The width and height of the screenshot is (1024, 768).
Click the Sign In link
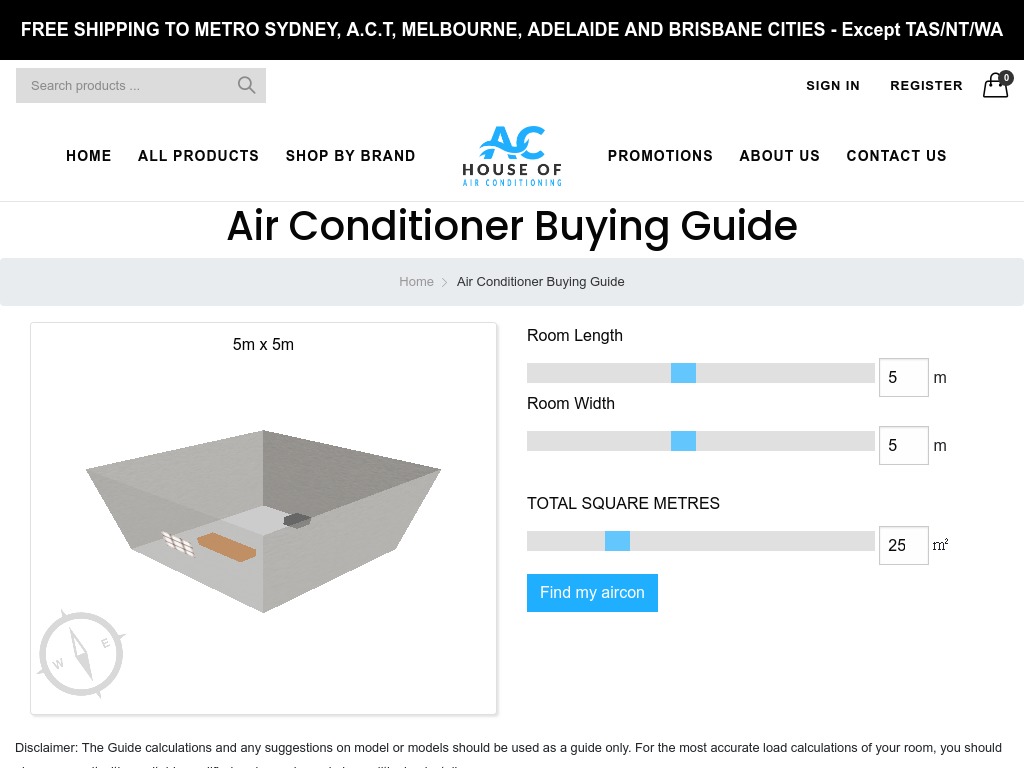tap(833, 86)
